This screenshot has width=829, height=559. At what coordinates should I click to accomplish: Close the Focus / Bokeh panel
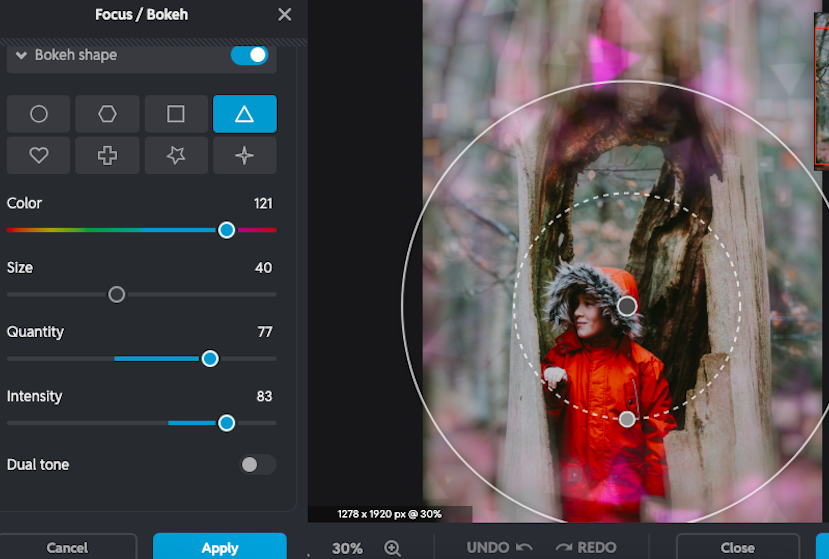(285, 14)
